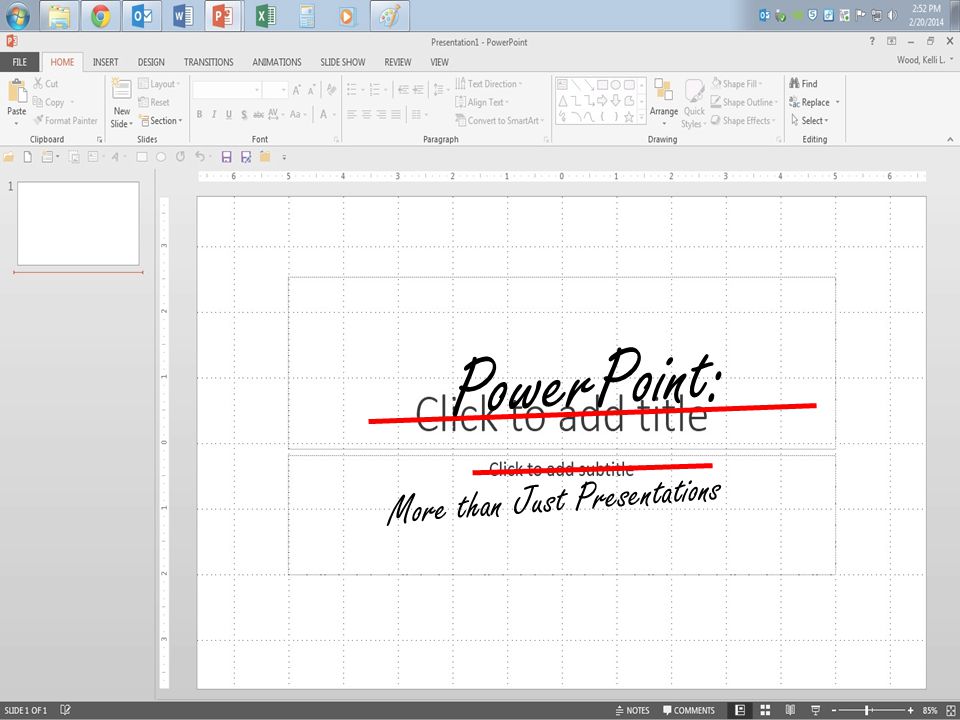Open the font size combo box

(275, 90)
